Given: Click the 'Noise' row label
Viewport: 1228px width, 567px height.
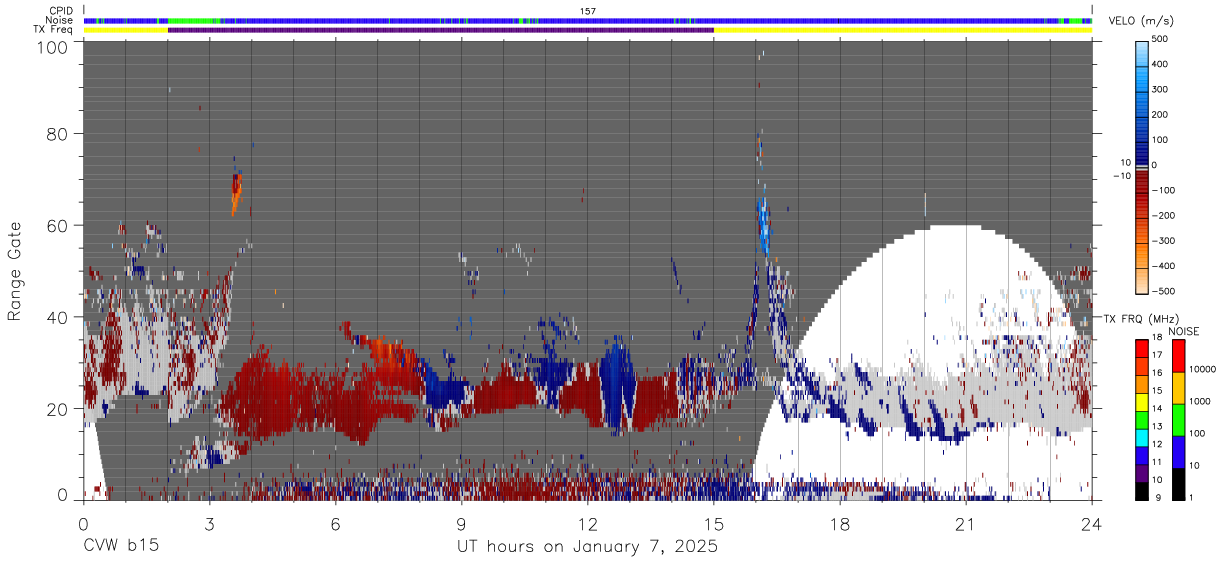Looking at the screenshot, I should tap(60, 20).
